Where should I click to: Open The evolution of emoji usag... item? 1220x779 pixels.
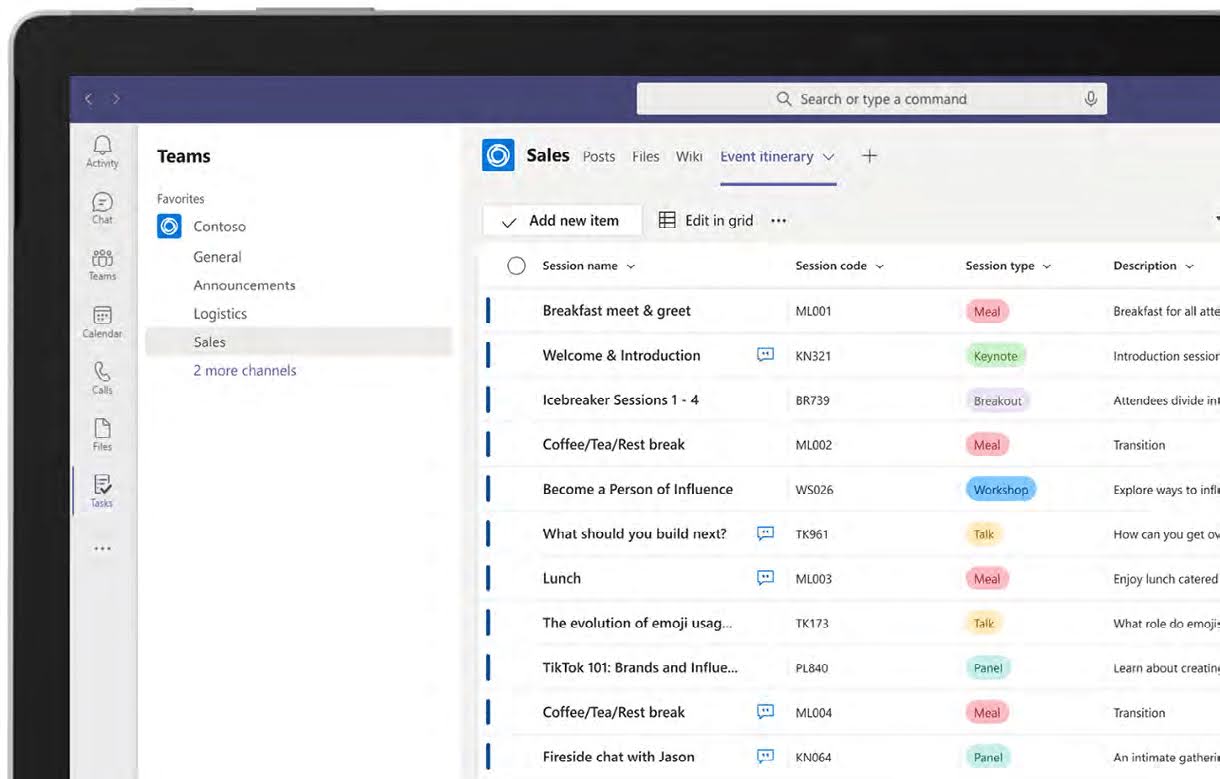click(637, 622)
